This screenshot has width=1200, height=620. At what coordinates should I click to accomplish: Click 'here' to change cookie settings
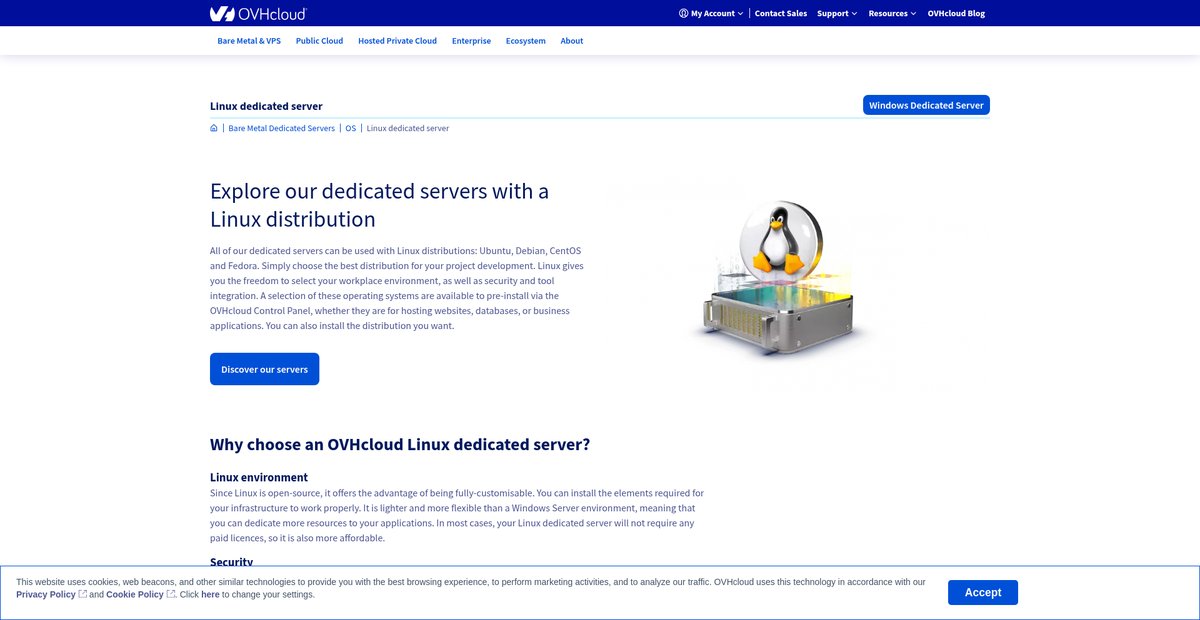[x=210, y=594]
